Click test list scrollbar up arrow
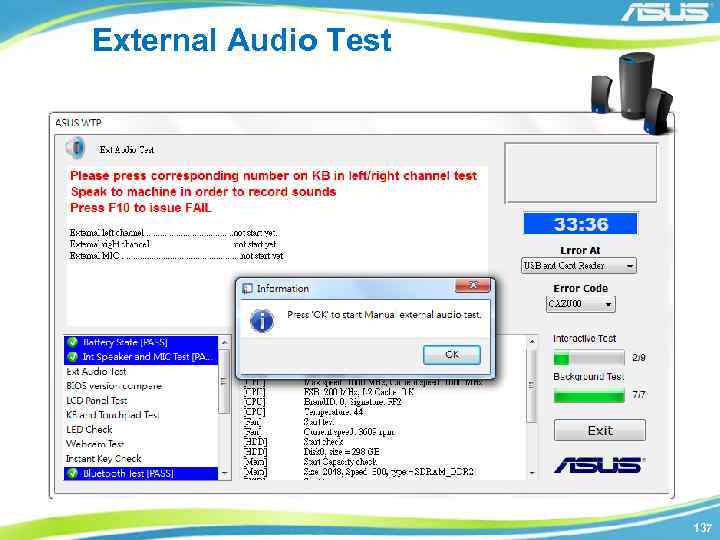Screen dimensions: 720x540 [x=225, y=342]
